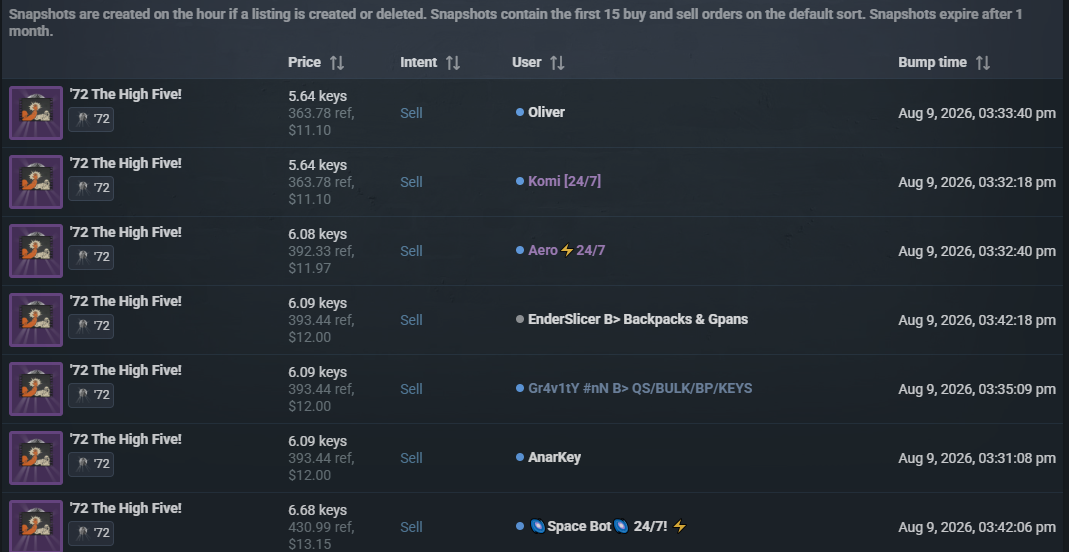Sort listings by User column arrows
Screen dimensions: 1069x552
click(557, 63)
